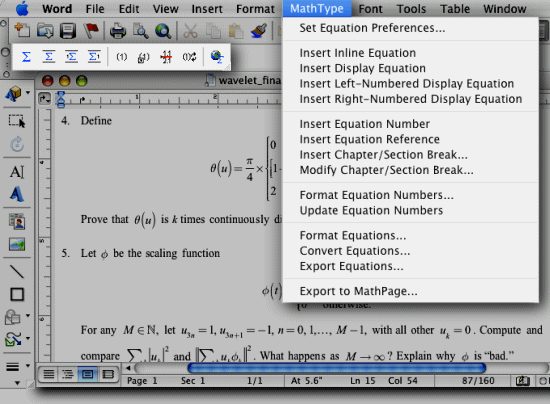Click the Export to MathPage globe icon

pos(217,56)
